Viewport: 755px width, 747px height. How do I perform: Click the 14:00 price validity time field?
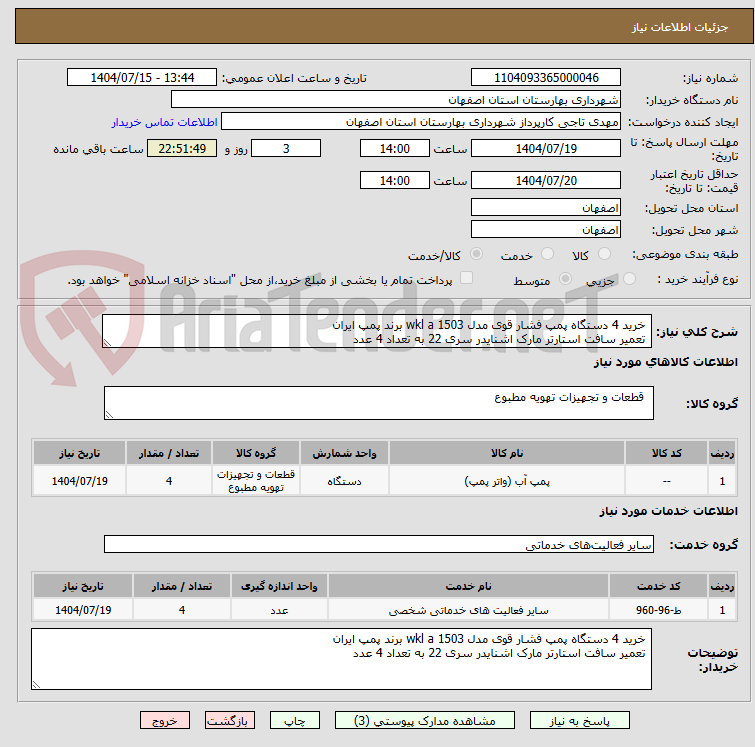point(394,180)
